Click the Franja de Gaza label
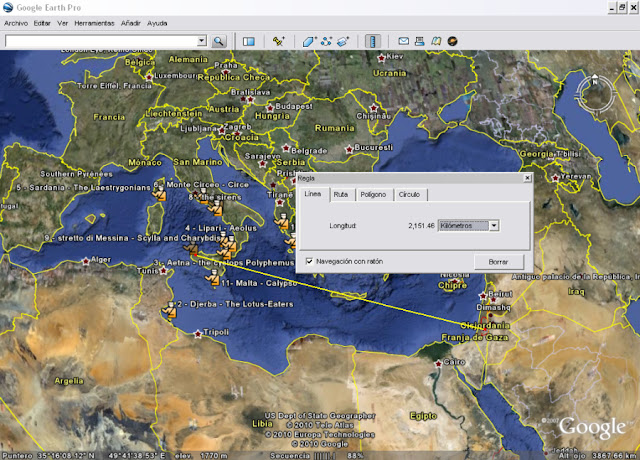The height and width of the screenshot is (460, 640). [475, 338]
